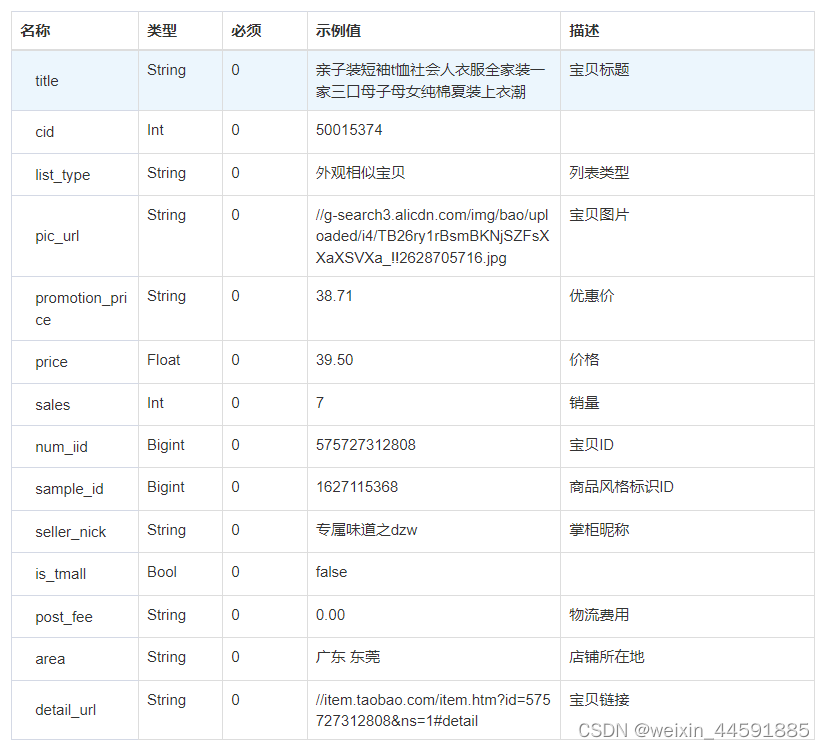This screenshot has height=749, width=825.
Task: Click the example value 广东 东莞
Action: point(348,657)
